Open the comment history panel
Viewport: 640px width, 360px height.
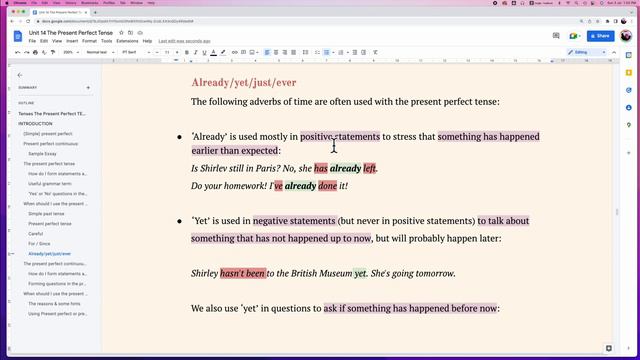pyautogui.click(x=556, y=36)
